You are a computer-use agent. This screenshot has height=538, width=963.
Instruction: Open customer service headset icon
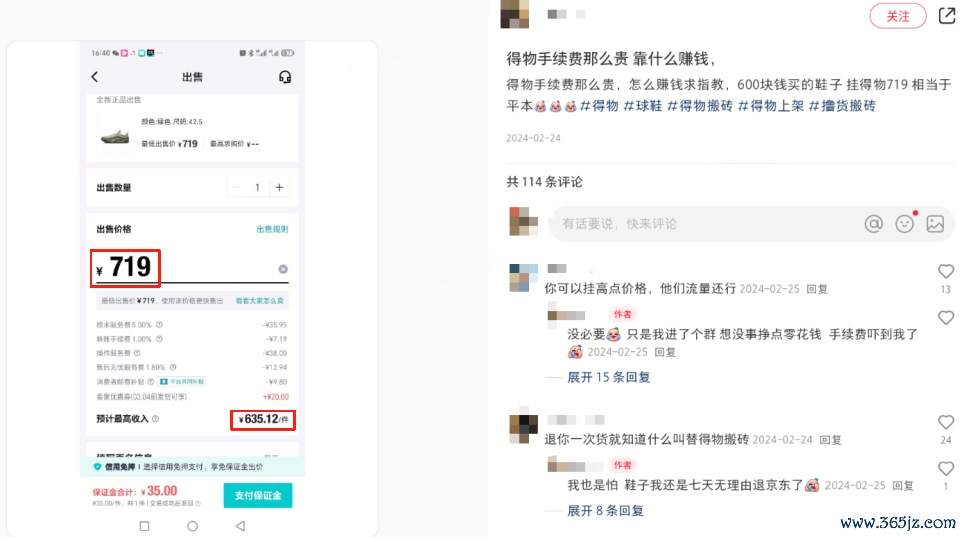pyautogui.click(x=284, y=77)
